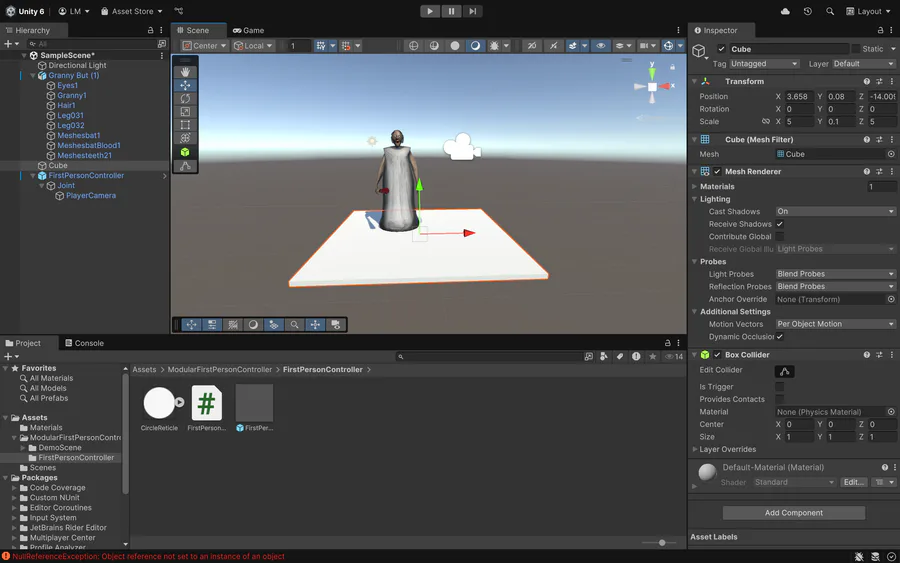900x563 pixels.
Task: Open the Asset Store menu
Action: pos(131,11)
